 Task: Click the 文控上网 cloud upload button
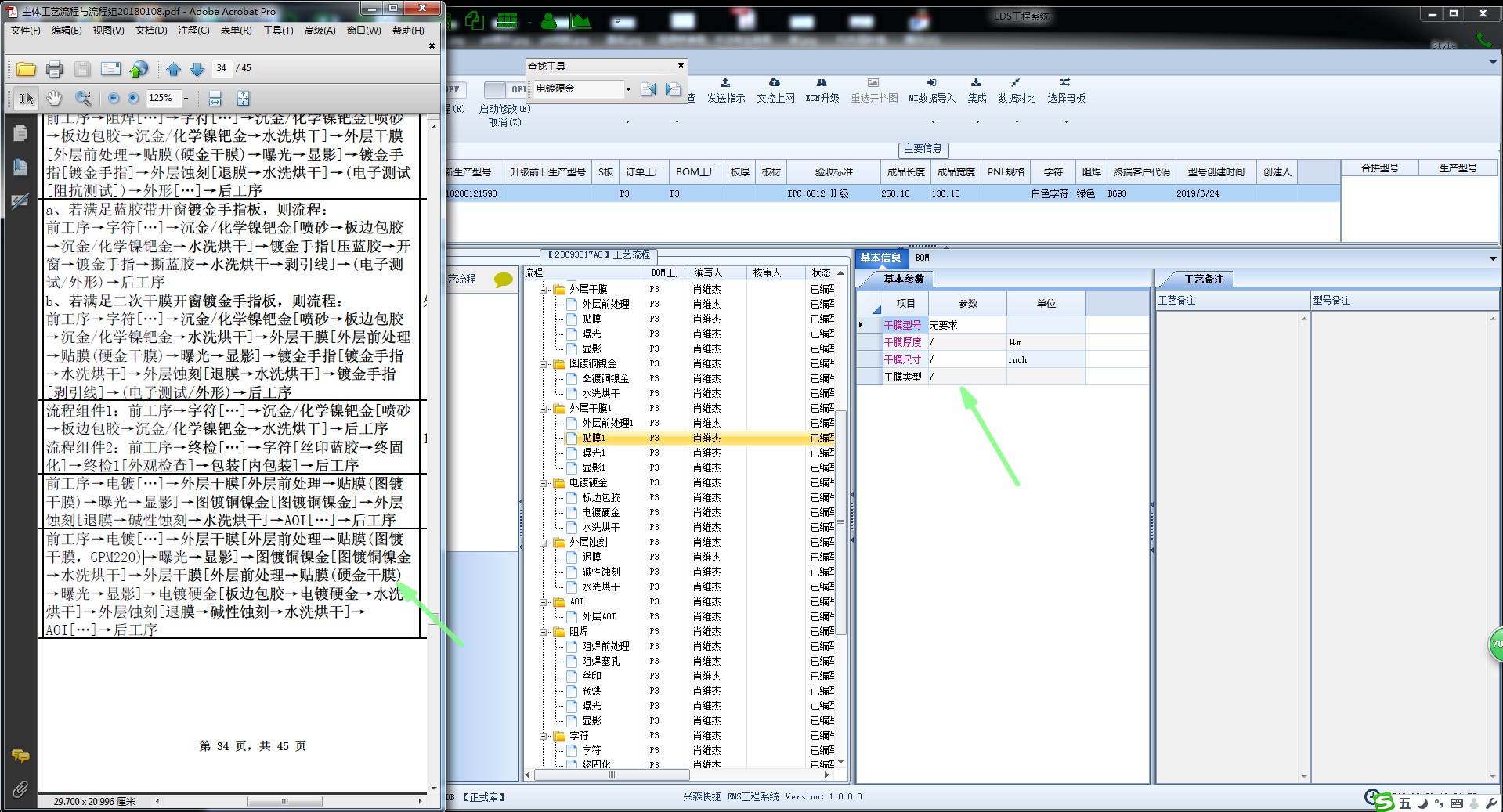tap(775, 91)
